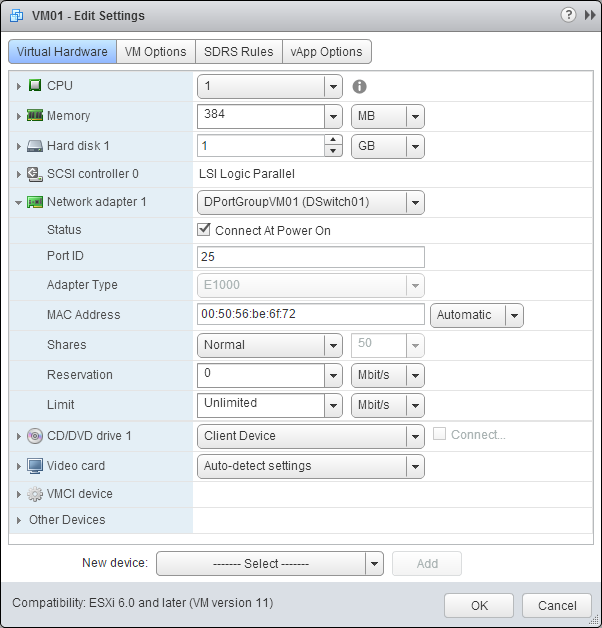Click the CPU info icon
602x628 pixels.
point(360,87)
